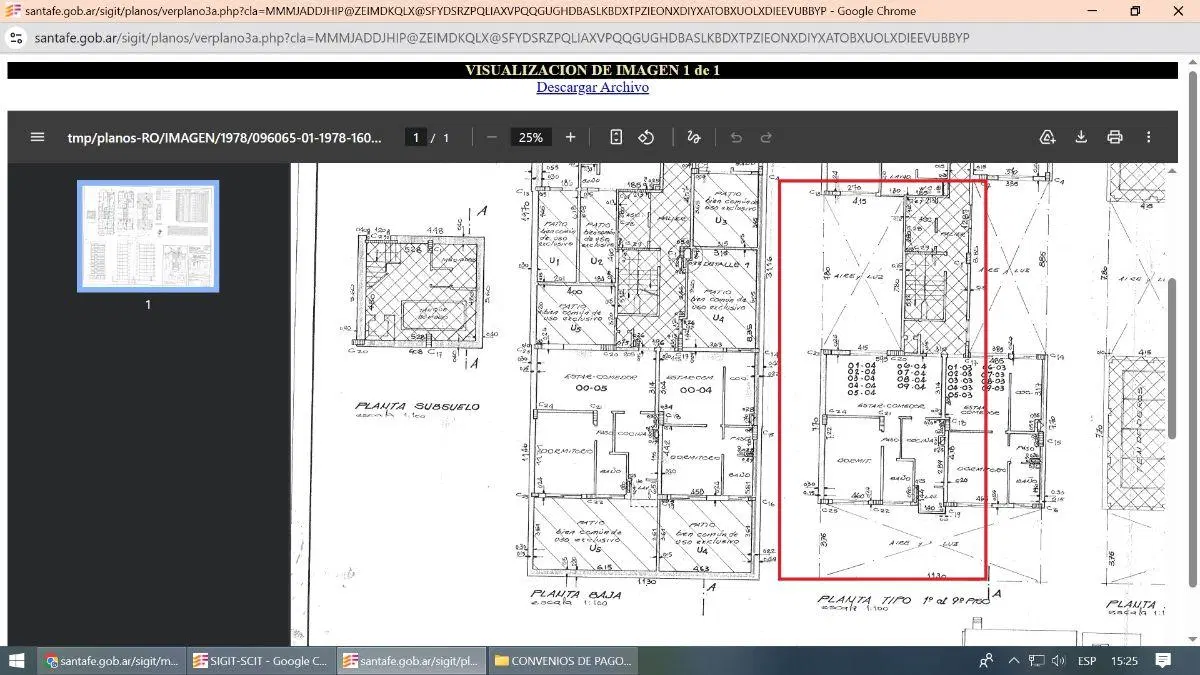Click the PDF viewer vertical scrollbar
Image resolution: width=1200 pixels, height=675 pixels.
(1174, 358)
